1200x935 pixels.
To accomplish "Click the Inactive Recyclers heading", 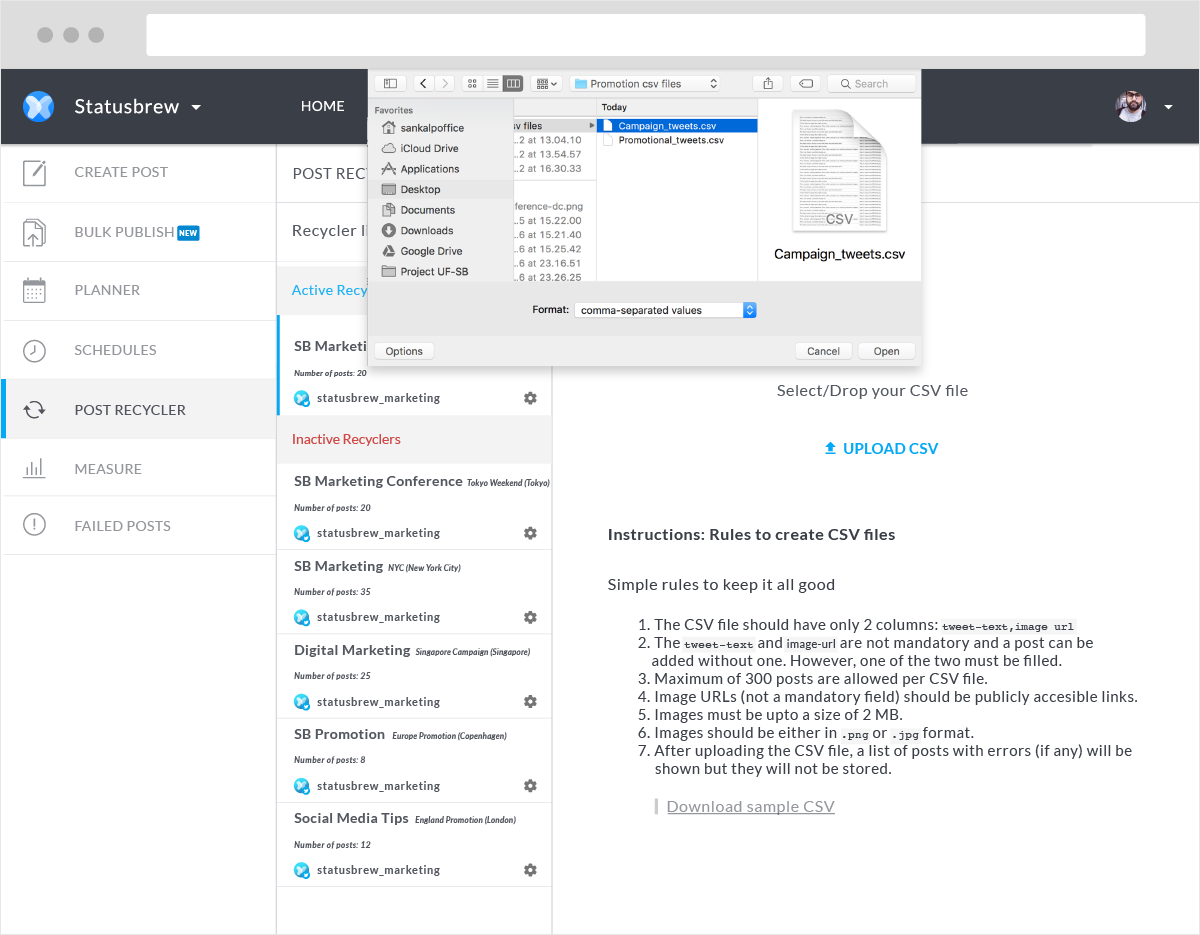I will coord(346,439).
